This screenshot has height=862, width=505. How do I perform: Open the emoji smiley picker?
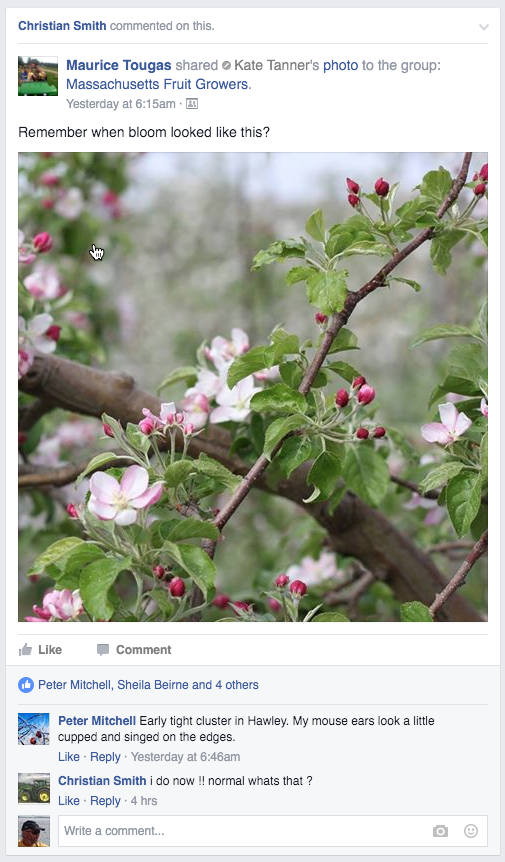pyautogui.click(x=471, y=831)
